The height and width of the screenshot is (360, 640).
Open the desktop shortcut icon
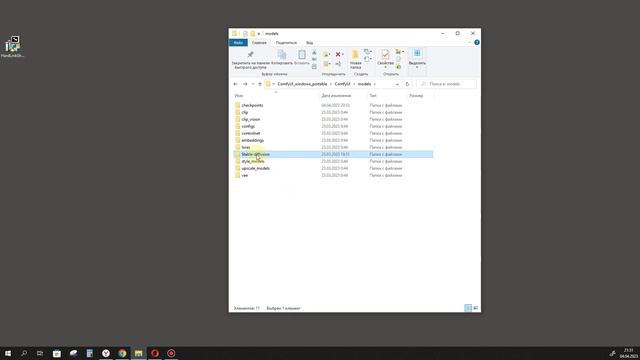(13, 47)
